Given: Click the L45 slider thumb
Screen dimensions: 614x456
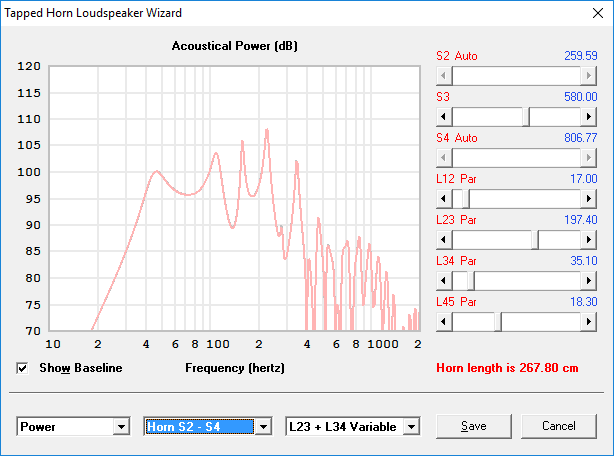Looking at the screenshot, I should [498, 322].
